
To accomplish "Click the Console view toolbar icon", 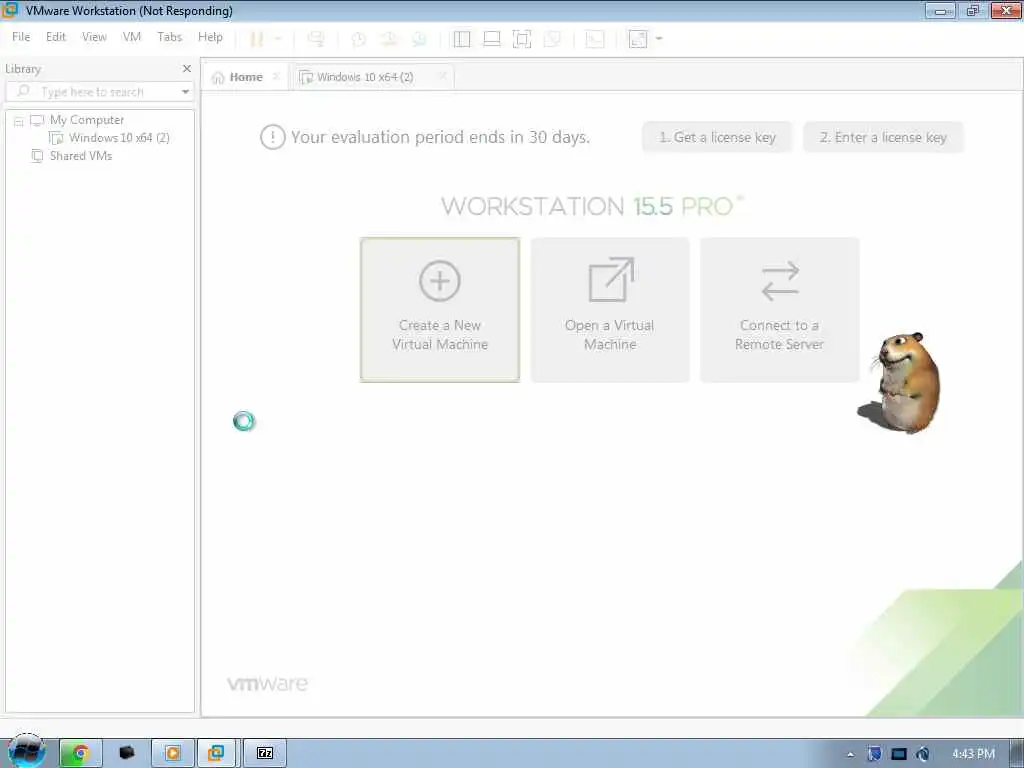I will coord(594,39).
